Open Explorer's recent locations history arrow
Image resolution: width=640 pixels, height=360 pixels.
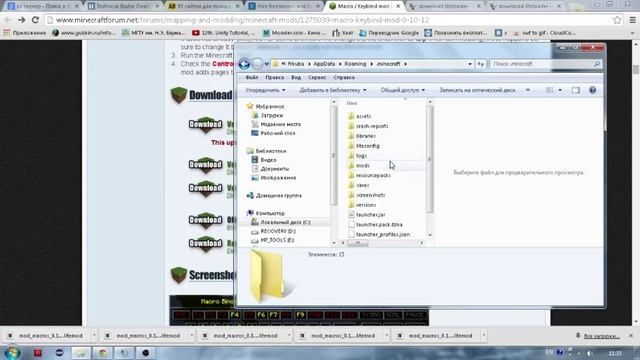tap(267, 64)
